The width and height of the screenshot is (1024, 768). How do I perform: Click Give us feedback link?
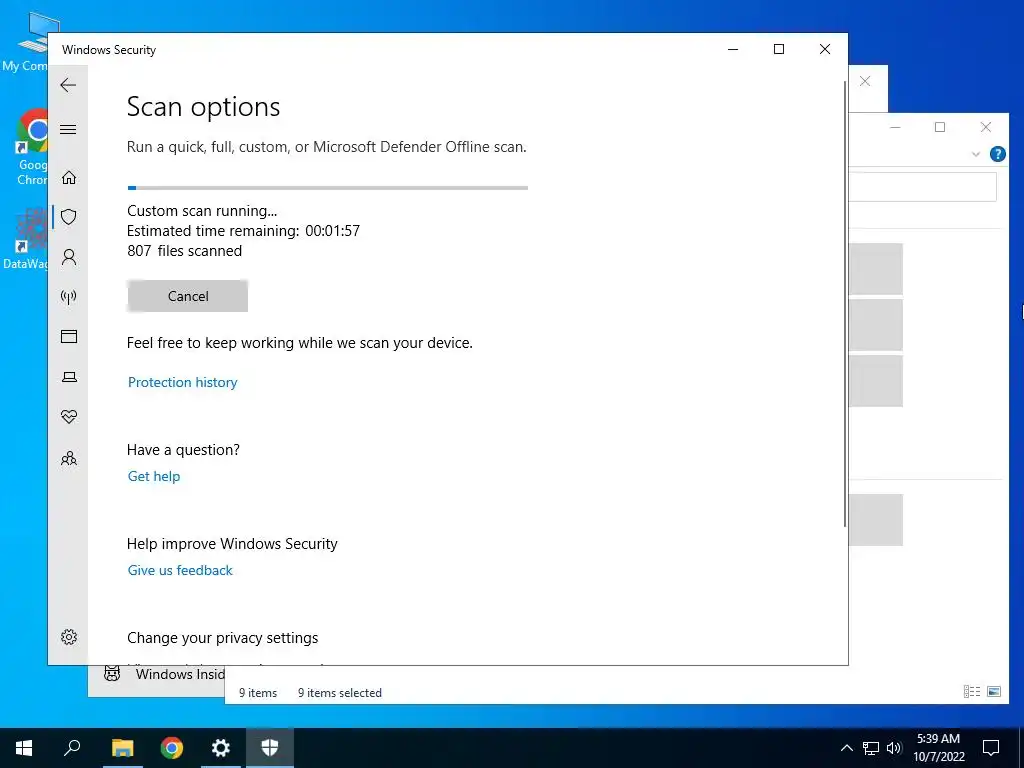click(180, 570)
